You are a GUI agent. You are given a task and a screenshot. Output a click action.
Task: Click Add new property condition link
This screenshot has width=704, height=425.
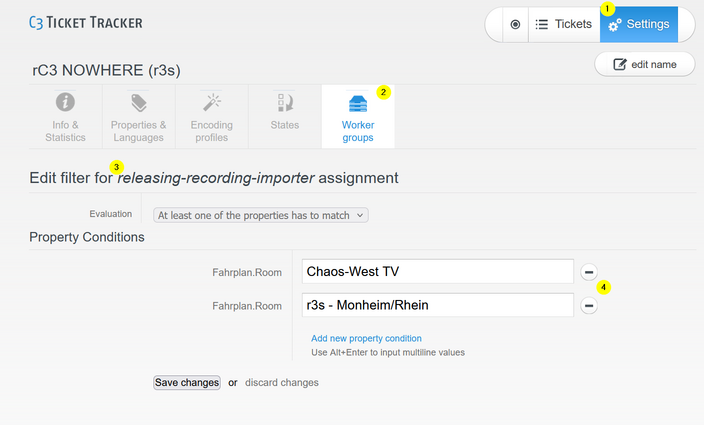(x=366, y=338)
